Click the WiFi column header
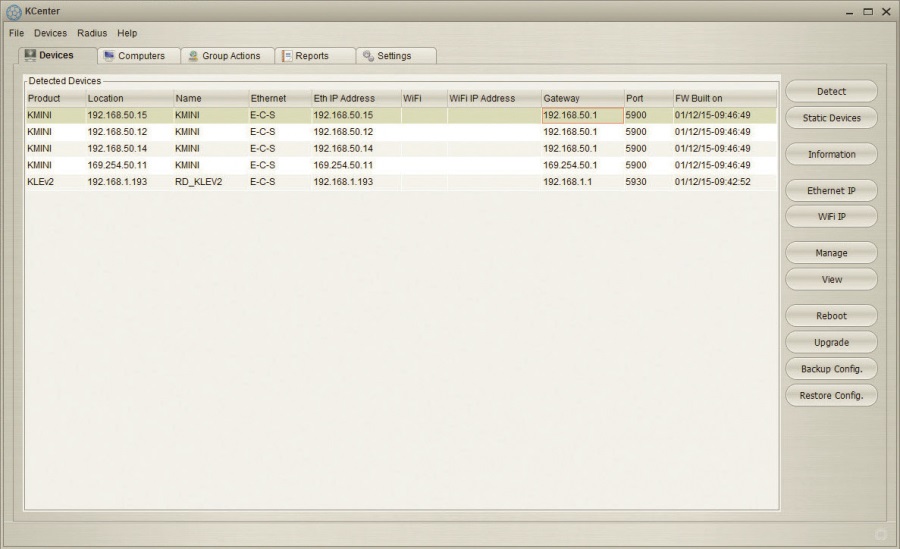The width and height of the screenshot is (900, 549). [424, 98]
